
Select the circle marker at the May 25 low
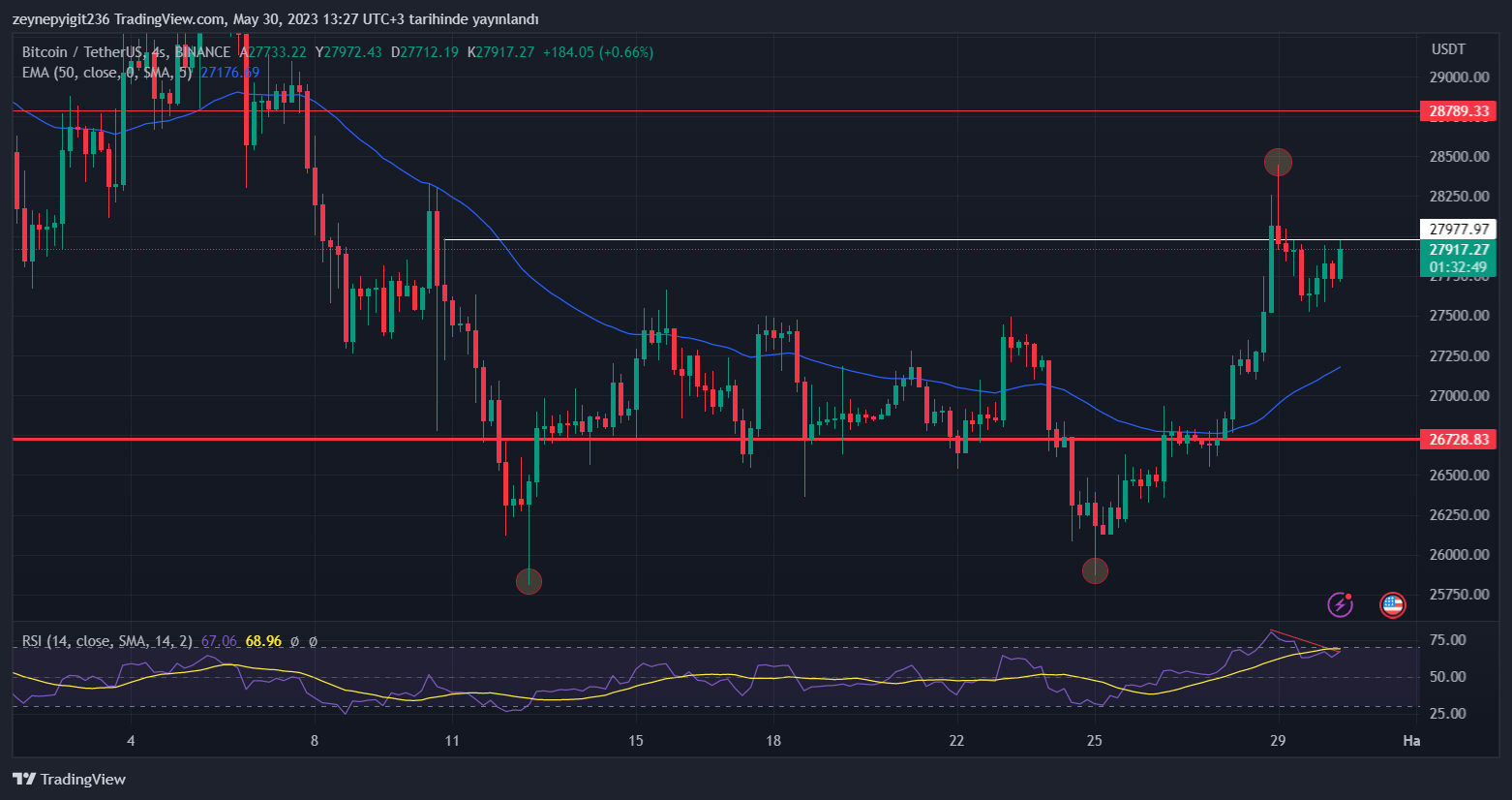click(x=1095, y=571)
